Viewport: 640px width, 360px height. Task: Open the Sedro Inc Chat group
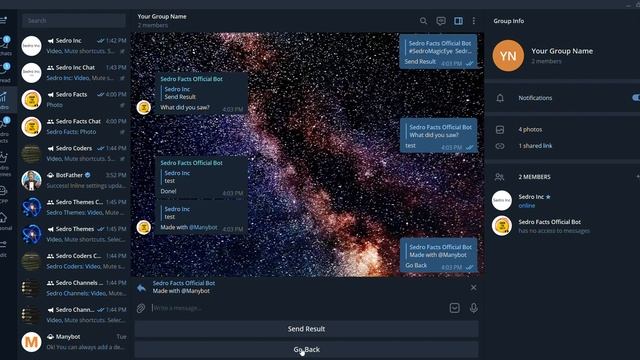click(74, 73)
